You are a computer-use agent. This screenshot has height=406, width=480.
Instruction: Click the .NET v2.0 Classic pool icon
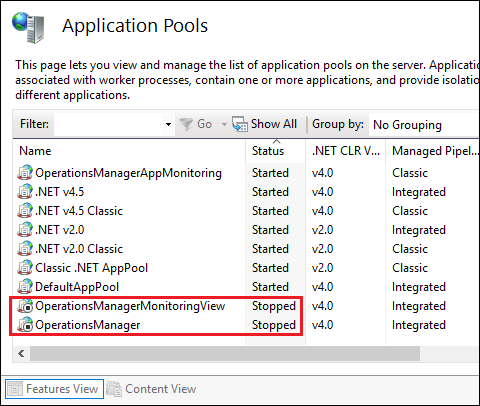(25, 249)
